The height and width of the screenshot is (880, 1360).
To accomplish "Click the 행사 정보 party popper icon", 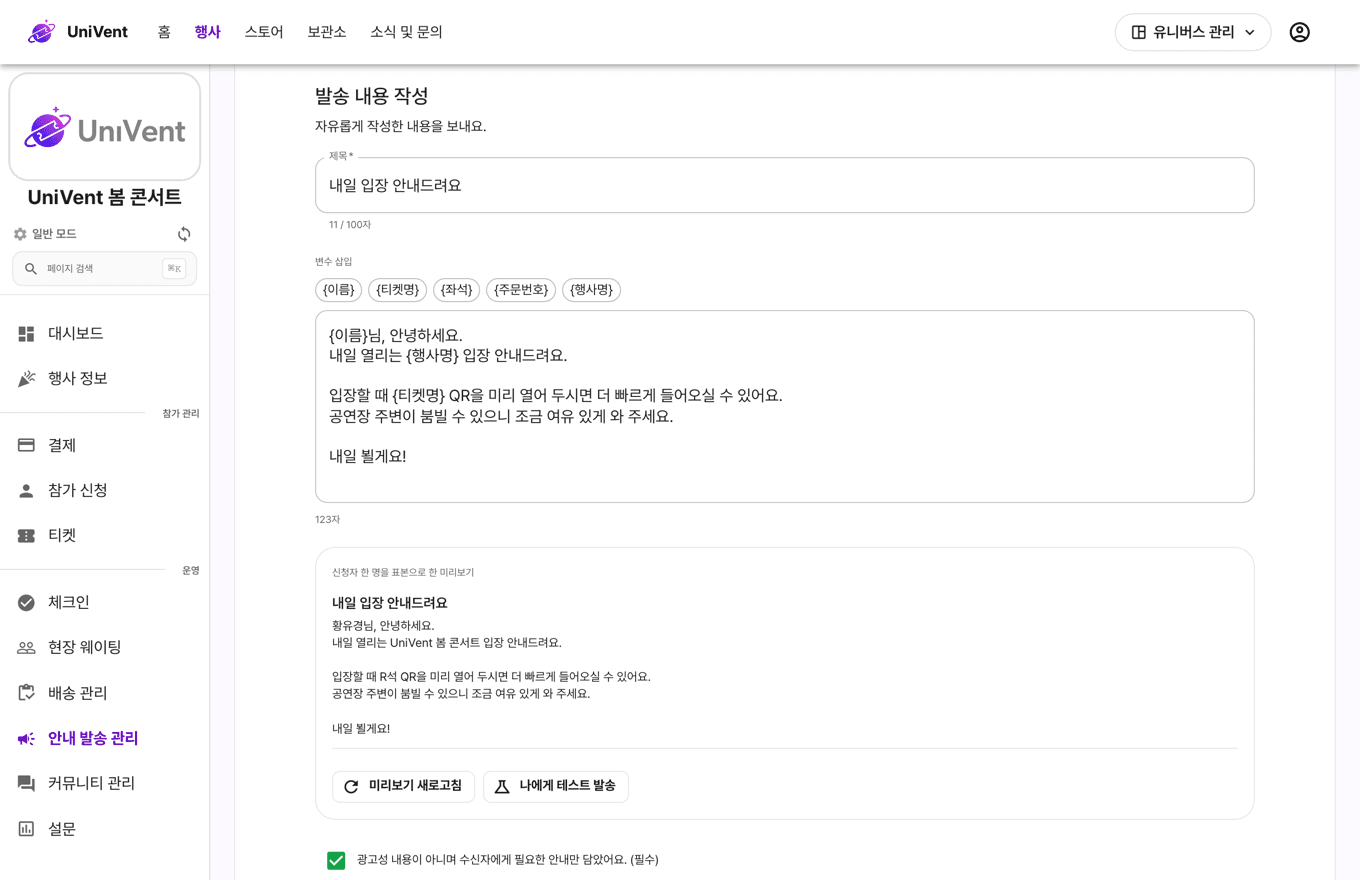I will [27, 379].
